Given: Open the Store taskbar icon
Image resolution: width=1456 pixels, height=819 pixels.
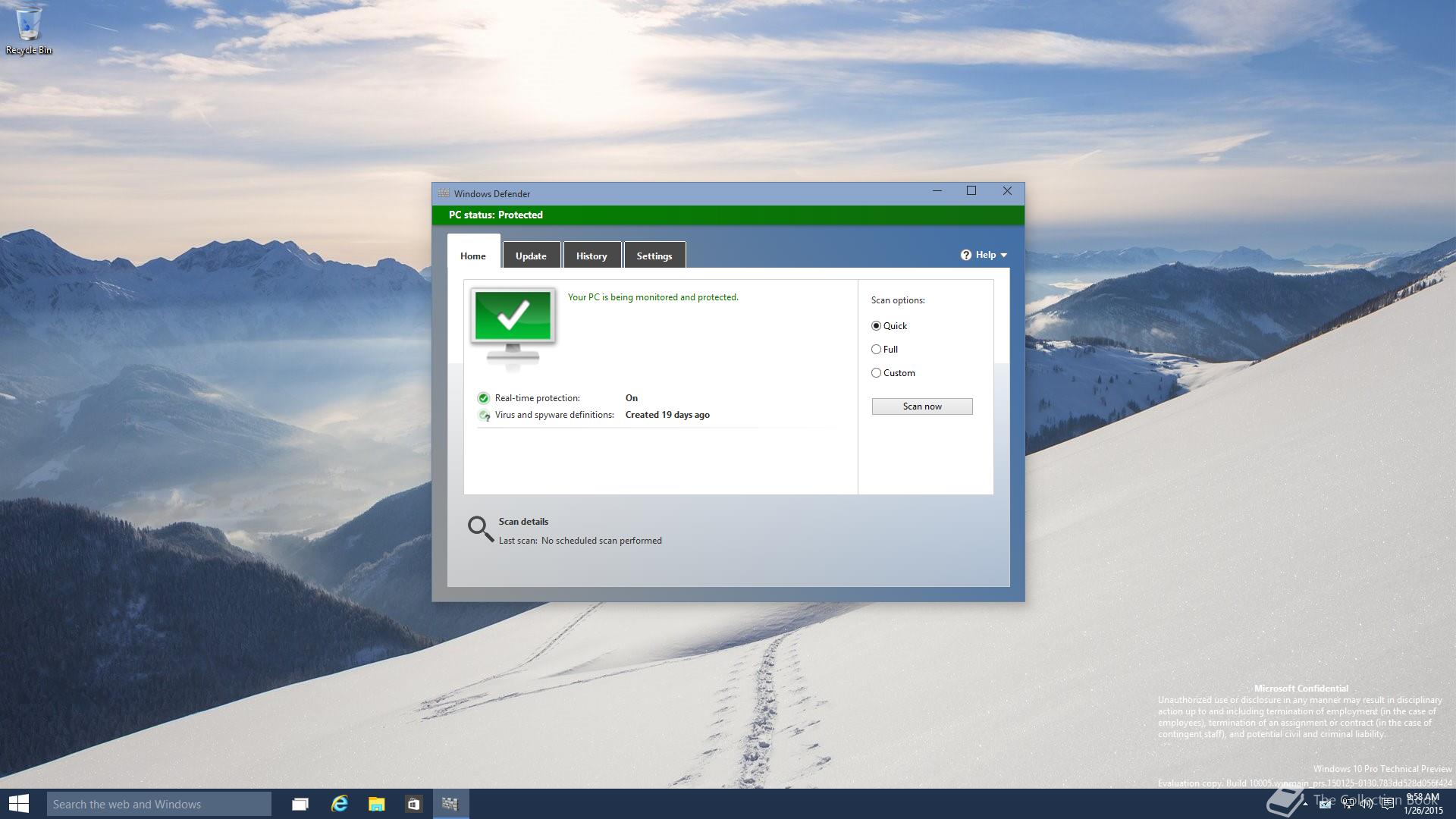Looking at the screenshot, I should coord(413,804).
